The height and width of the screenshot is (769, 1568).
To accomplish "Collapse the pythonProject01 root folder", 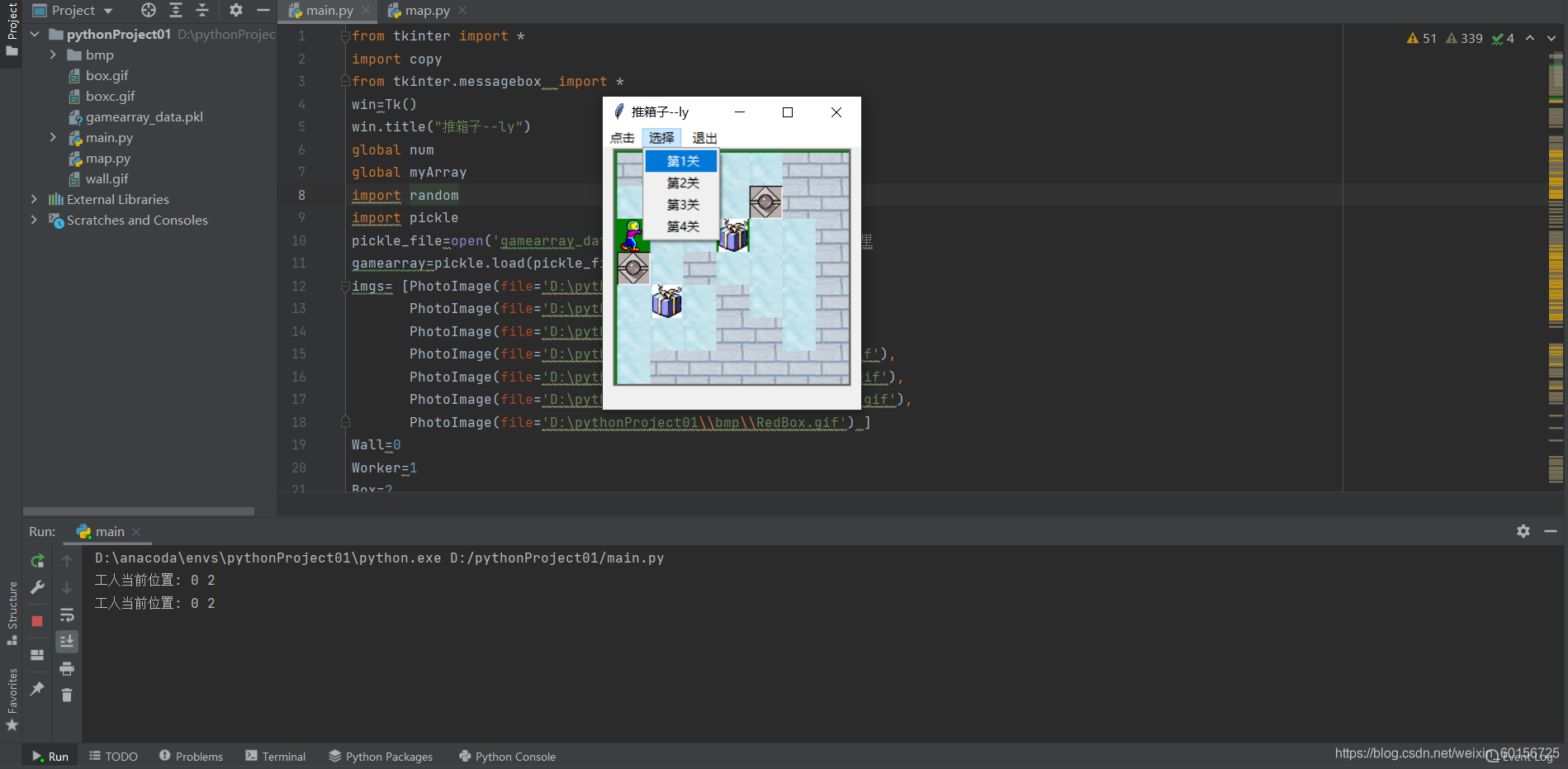I will [35, 34].
